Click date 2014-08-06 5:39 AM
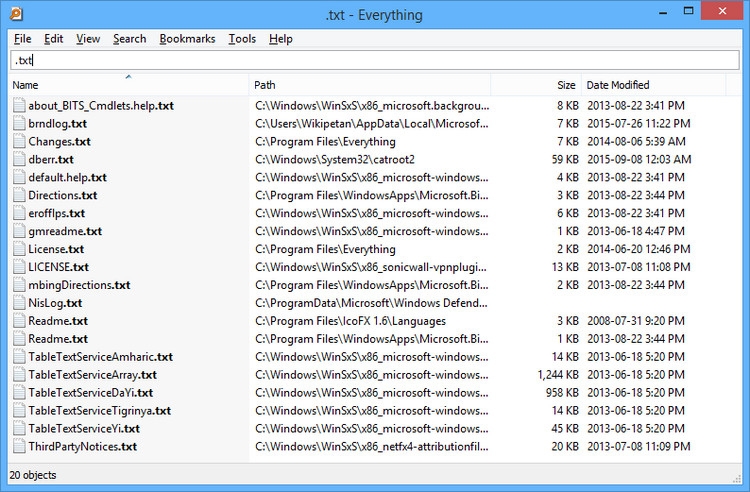This screenshot has width=750, height=492. (636, 142)
